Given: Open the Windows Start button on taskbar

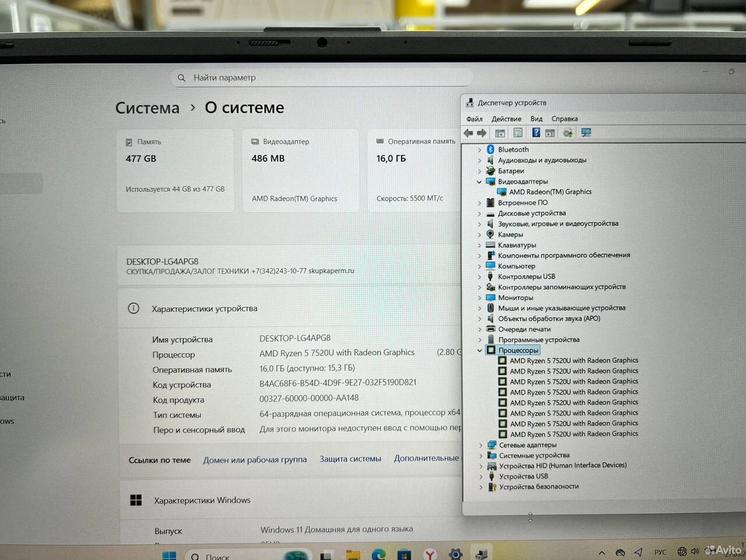Looking at the screenshot, I should coord(169,556).
